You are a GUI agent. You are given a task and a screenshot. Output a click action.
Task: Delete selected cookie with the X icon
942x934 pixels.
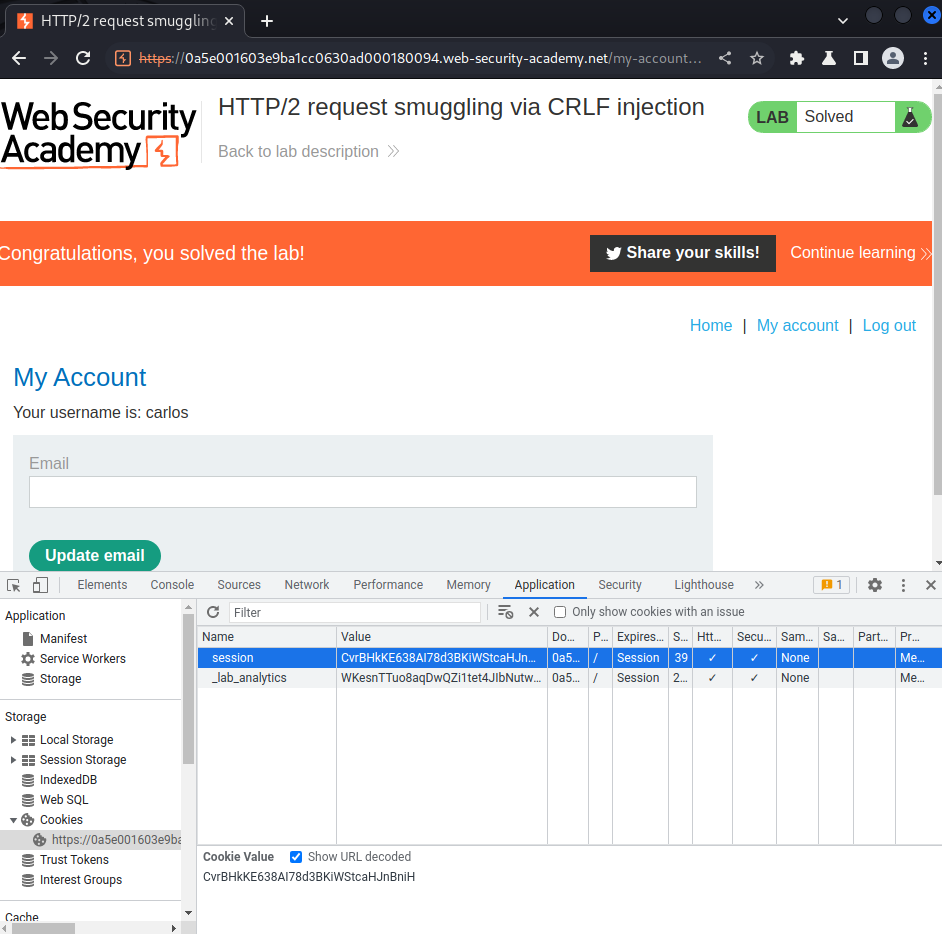pos(533,612)
